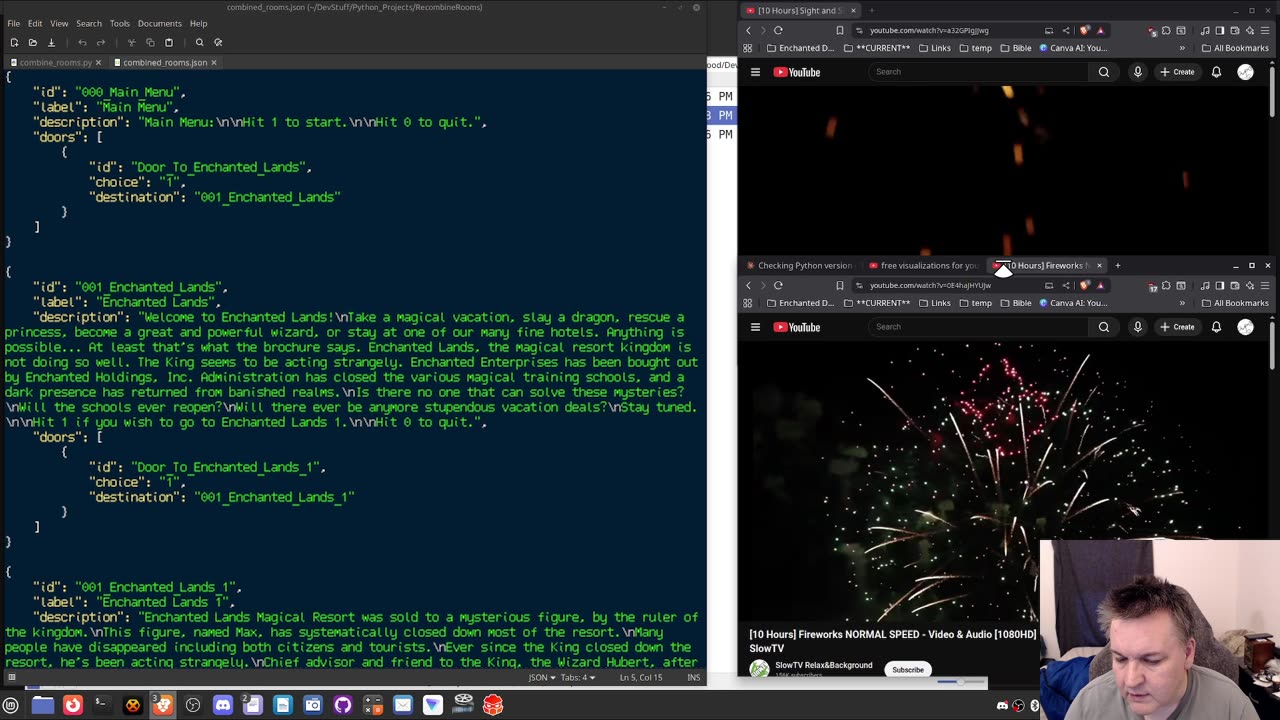Reload the page in the bottom browser

pos(778,285)
